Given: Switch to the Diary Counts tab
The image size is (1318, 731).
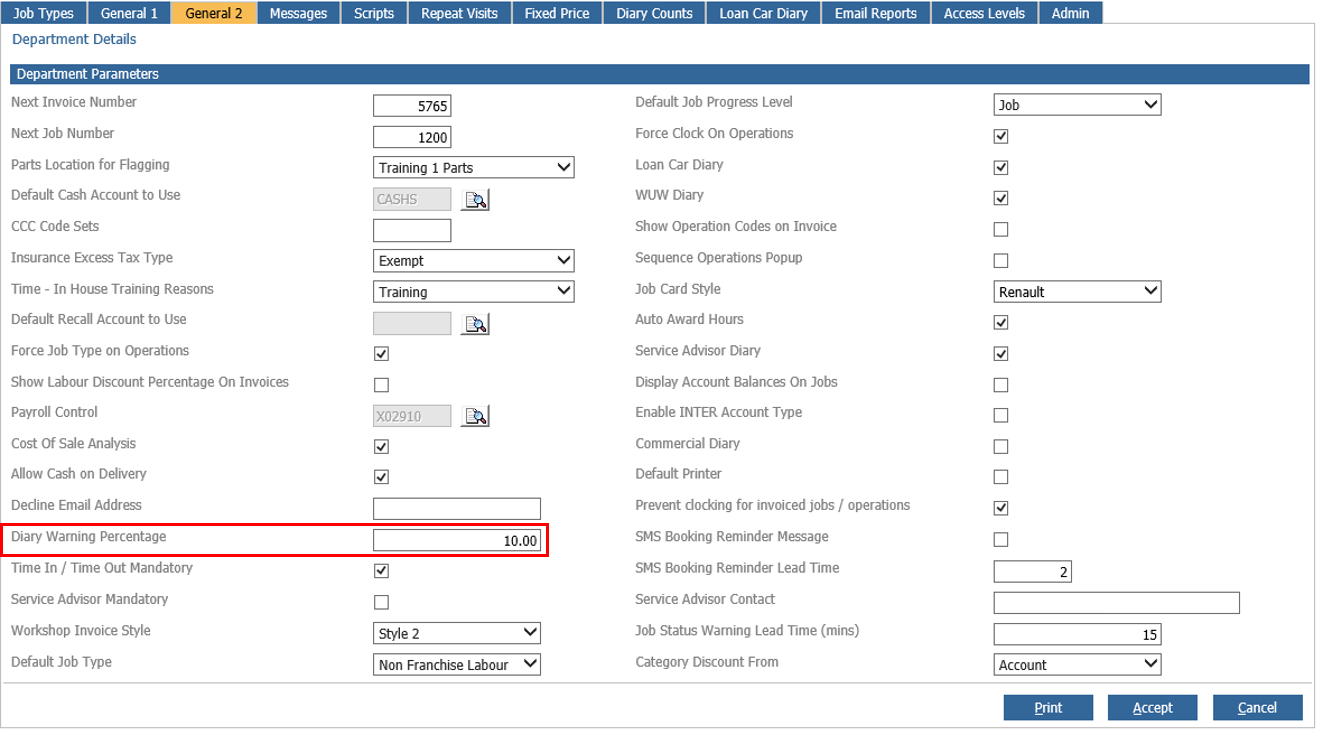Looking at the screenshot, I should (654, 13).
